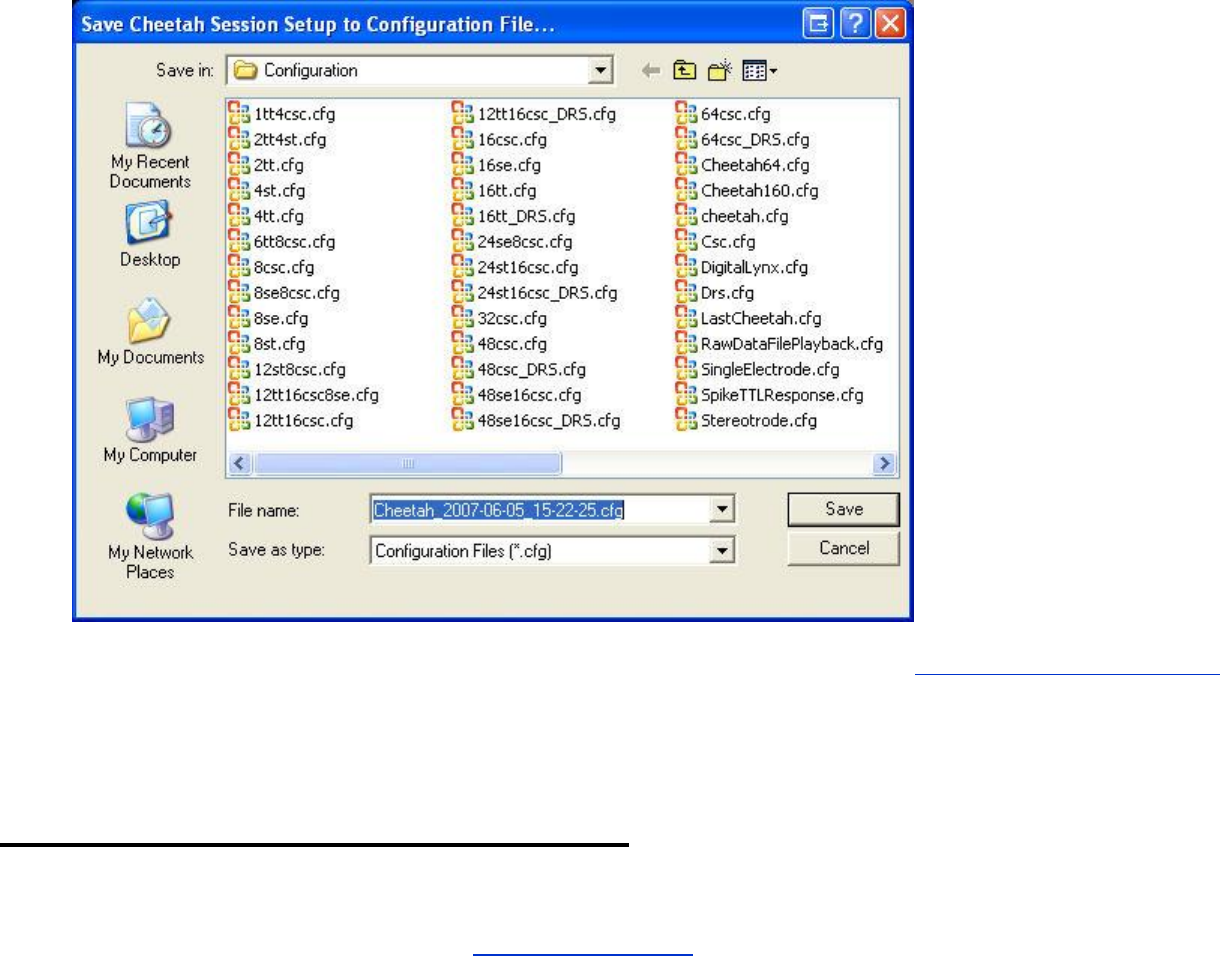Screen dimensions: 1220x956
Task: Expand the Save in folder dropdown
Action: pyautogui.click(x=601, y=71)
